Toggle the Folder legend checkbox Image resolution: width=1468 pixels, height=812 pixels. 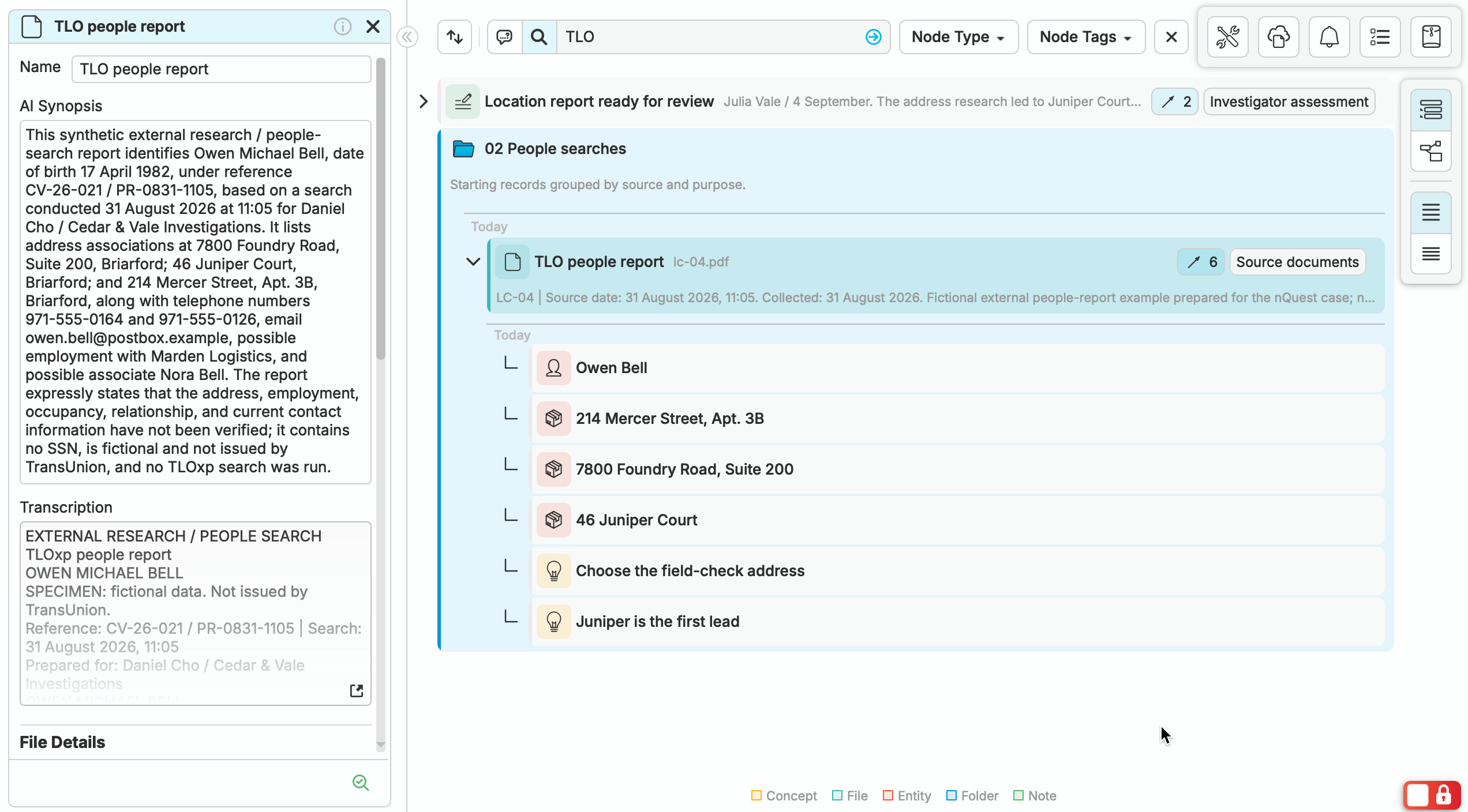tap(952, 795)
